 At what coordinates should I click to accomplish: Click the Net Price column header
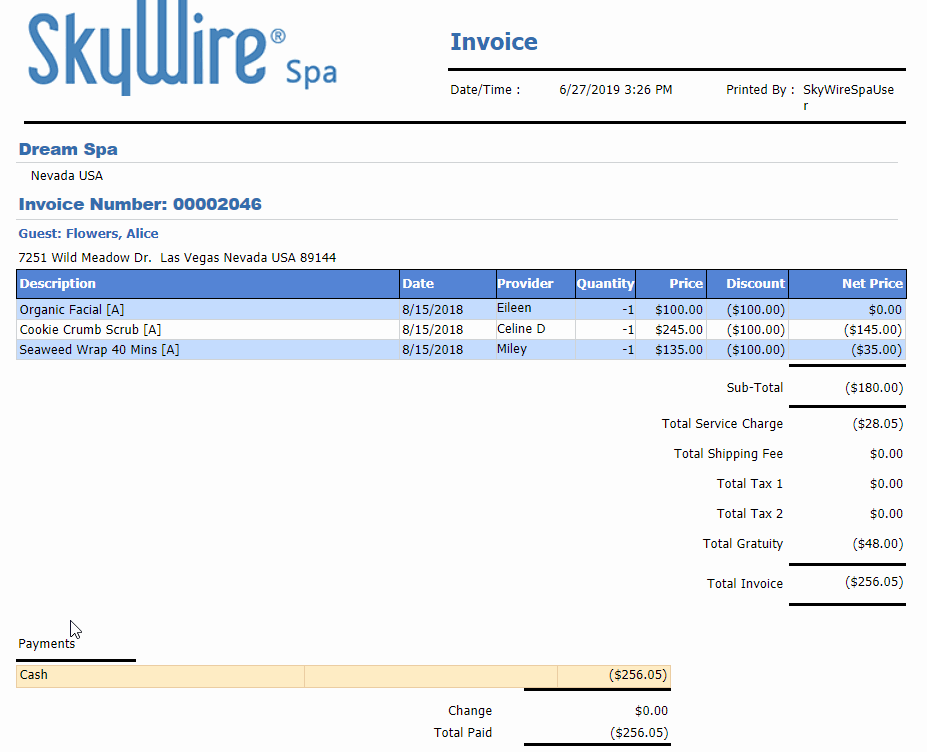click(x=871, y=284)
